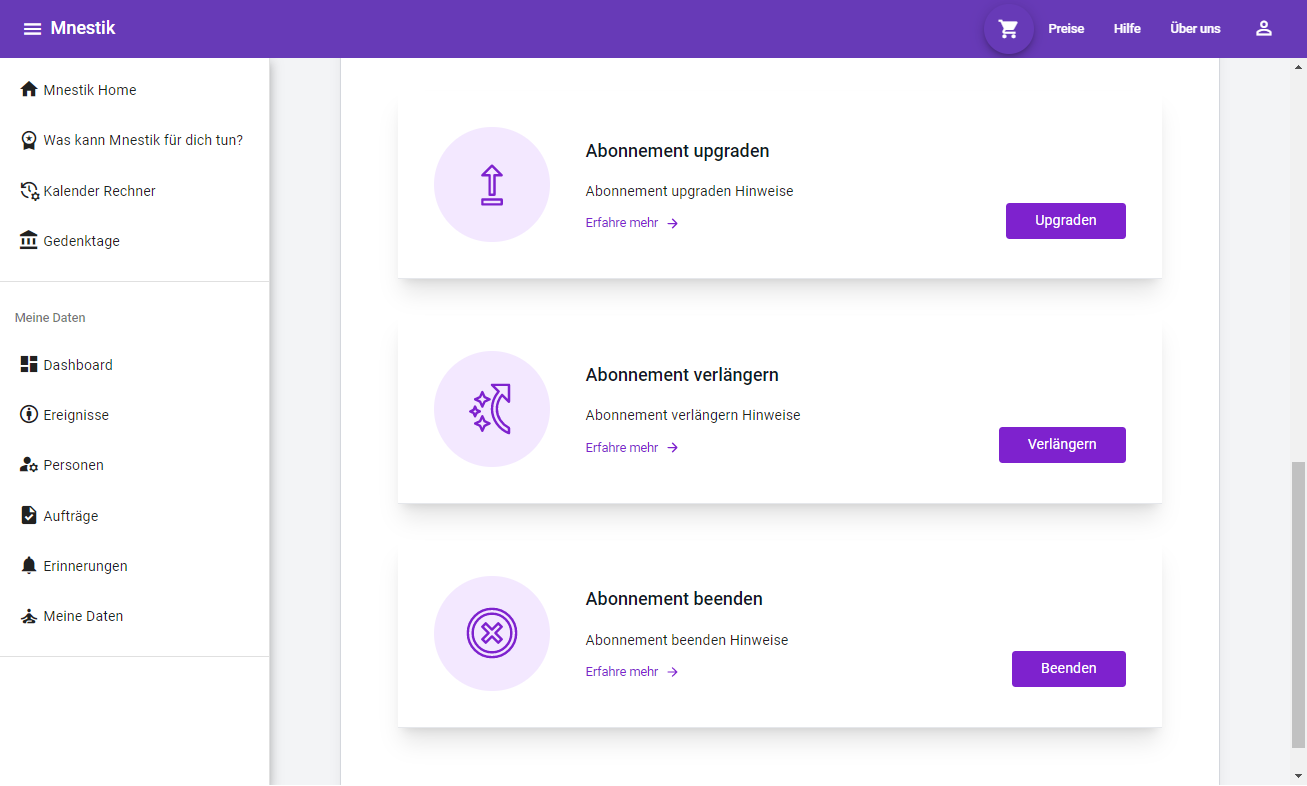
Task: Click the page's vertical scrollbar thumb
Action: click(1298, 604)
